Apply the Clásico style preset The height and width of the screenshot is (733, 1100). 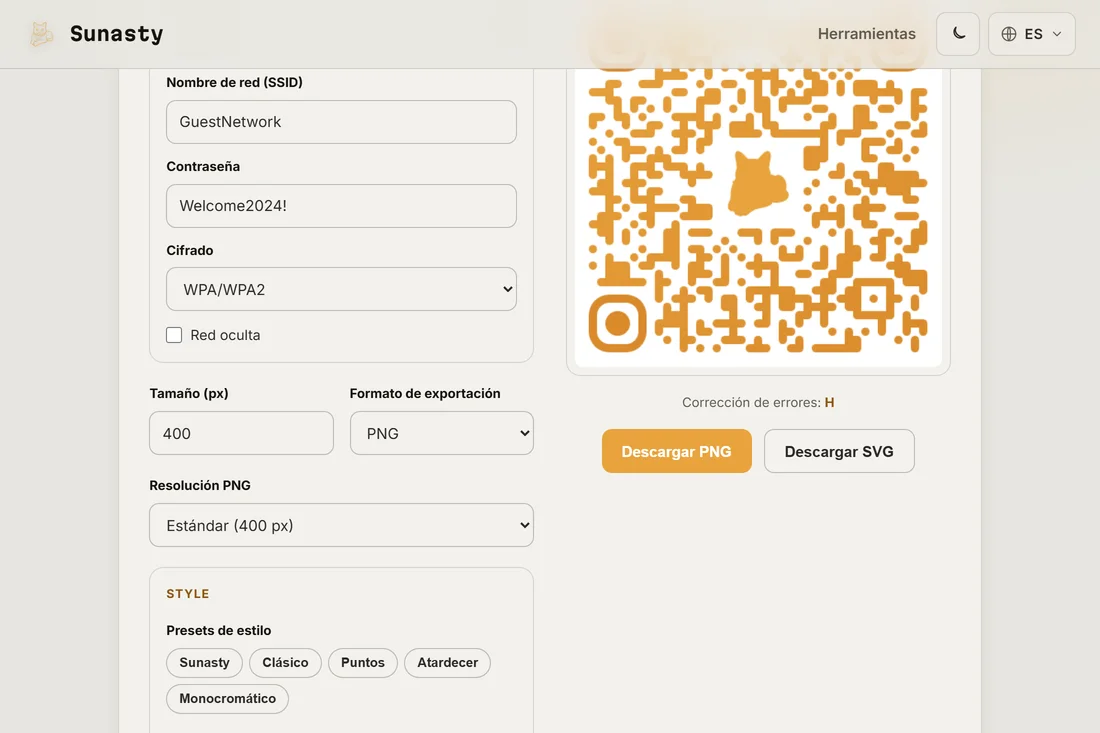point(285,663)
